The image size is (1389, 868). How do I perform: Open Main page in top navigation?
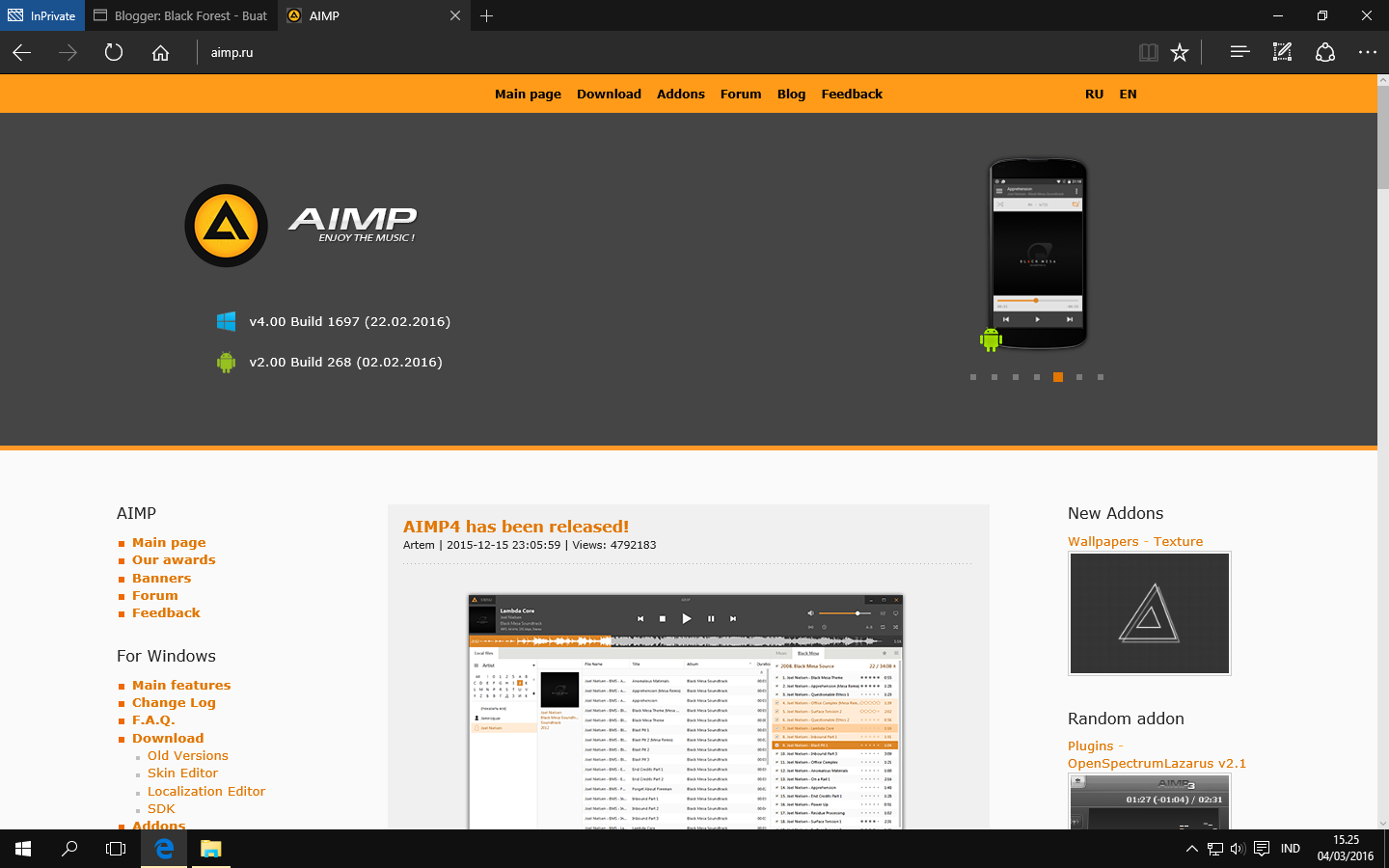[x=528, y=94]
